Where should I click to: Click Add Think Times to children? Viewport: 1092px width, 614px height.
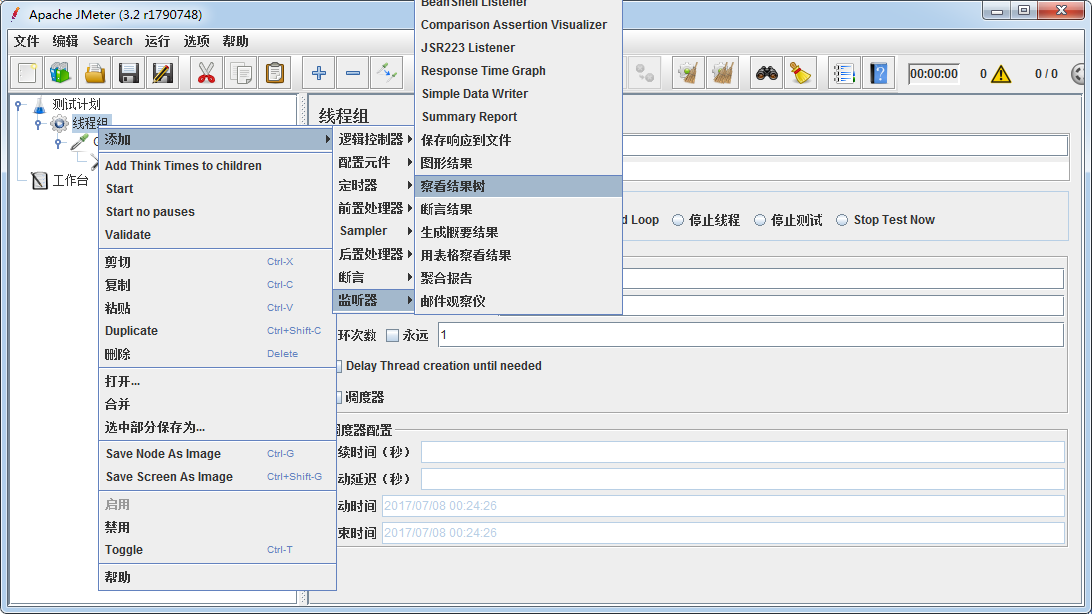[x=217, y=166]
